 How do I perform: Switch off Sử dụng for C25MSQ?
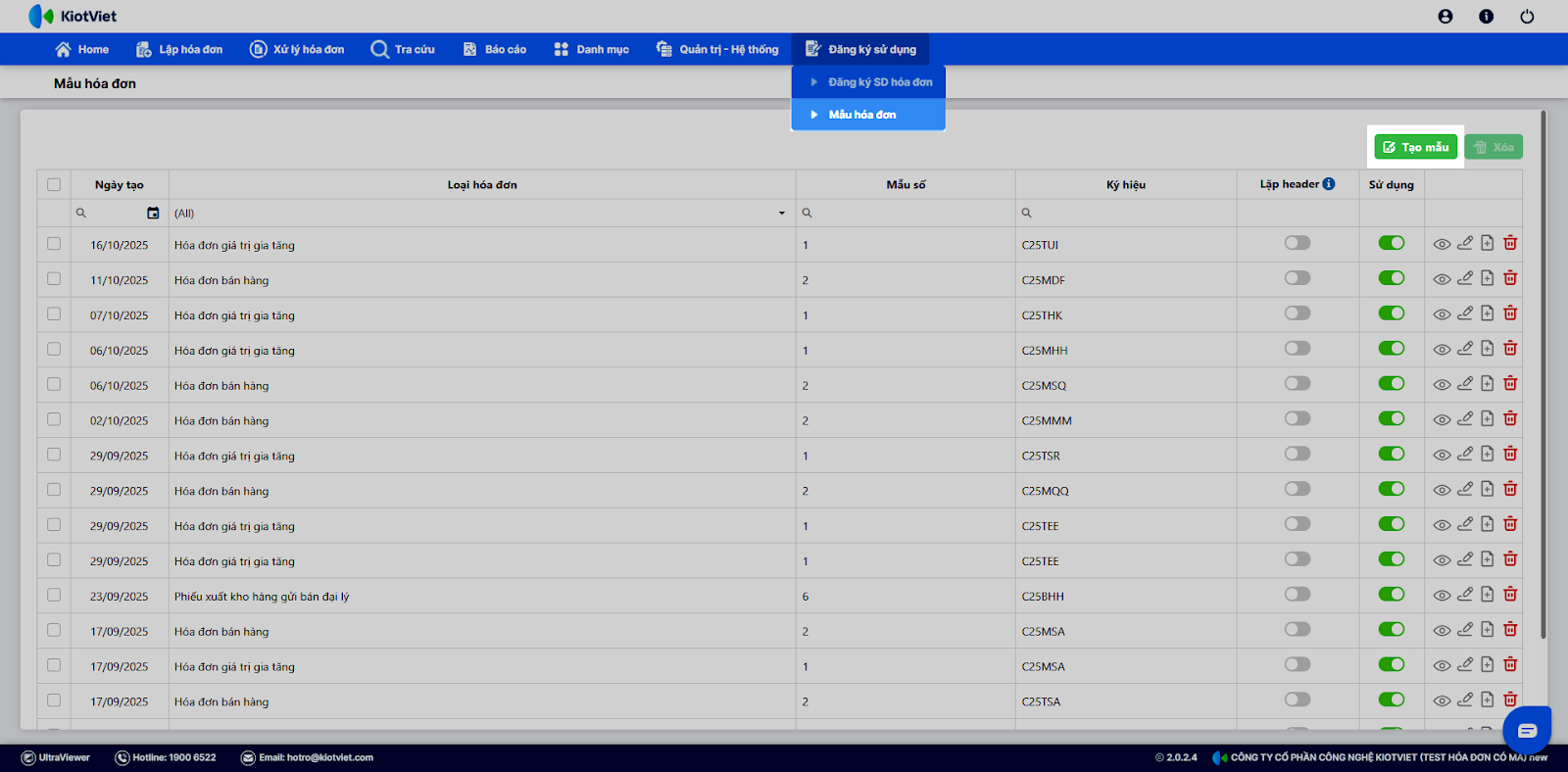[x=1392, y=384]
